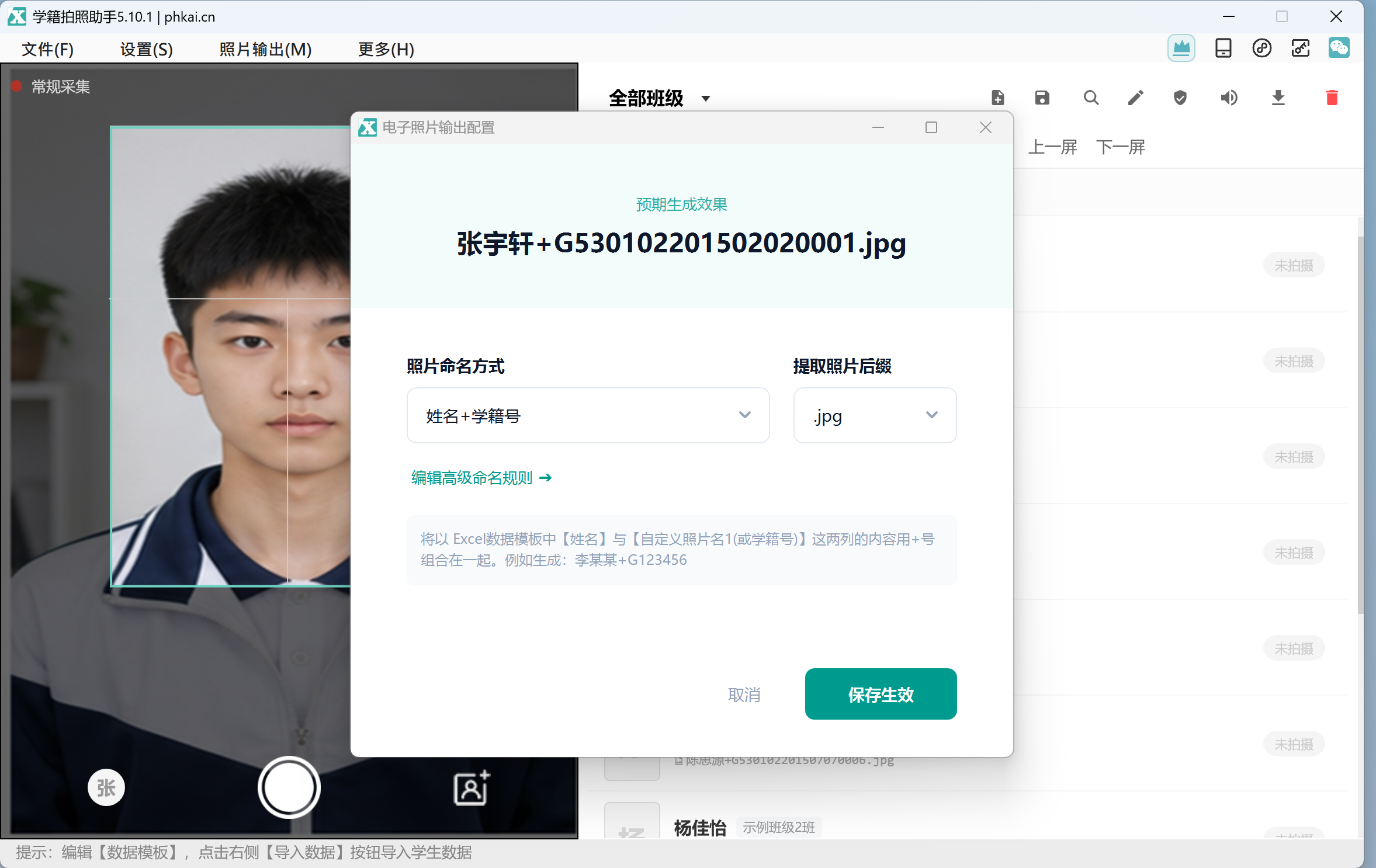The width and height of the screenshot is (1376, 868).
Task: Open the search magnifier icon
Action: [1091, 98]
